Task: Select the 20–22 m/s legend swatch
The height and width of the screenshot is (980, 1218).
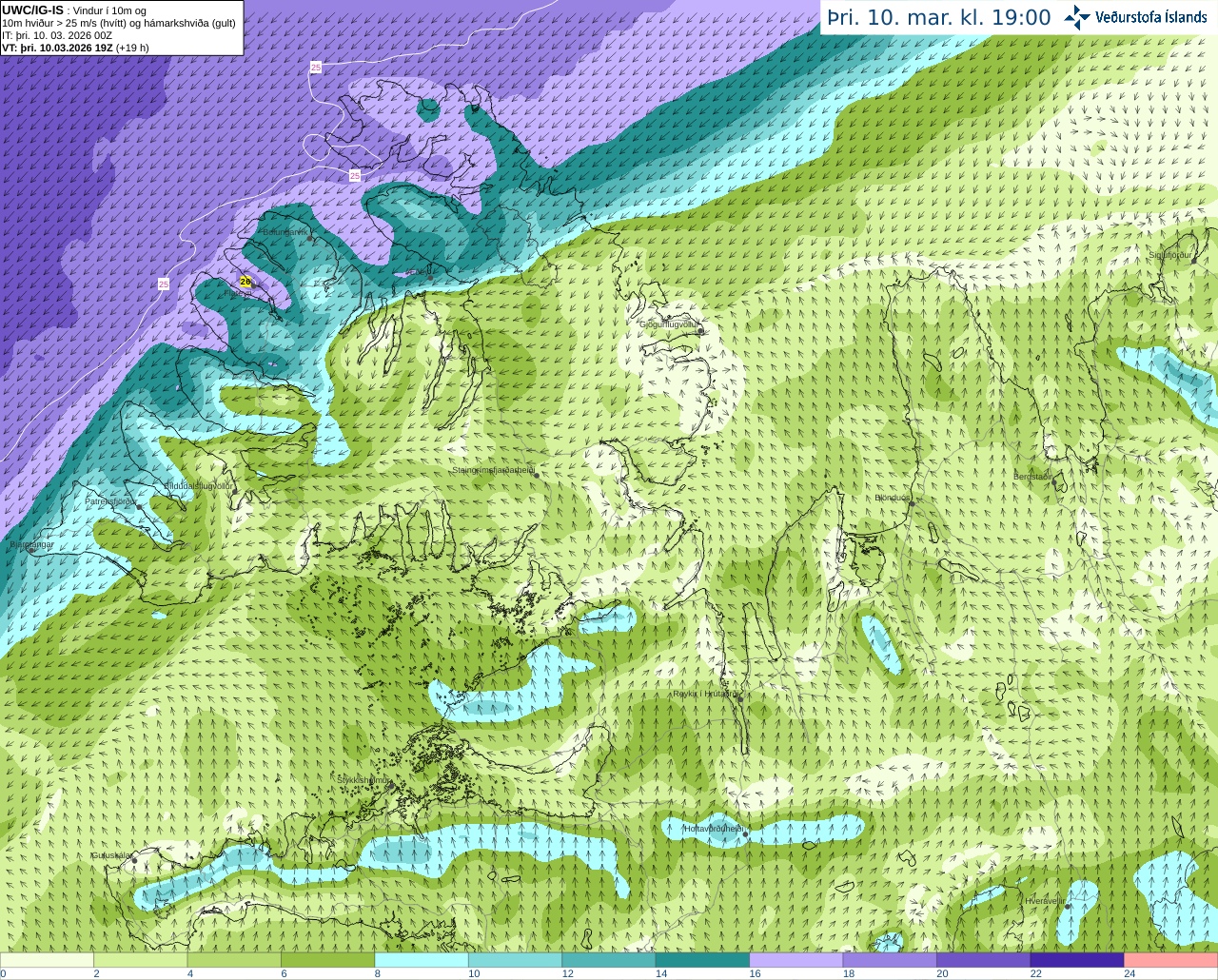Action: tap(984, 960)
